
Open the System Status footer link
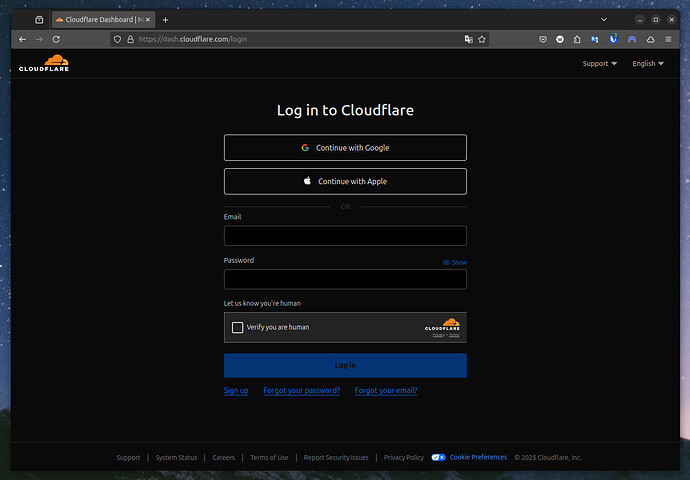pyautogui.click(x=176, y=458)
